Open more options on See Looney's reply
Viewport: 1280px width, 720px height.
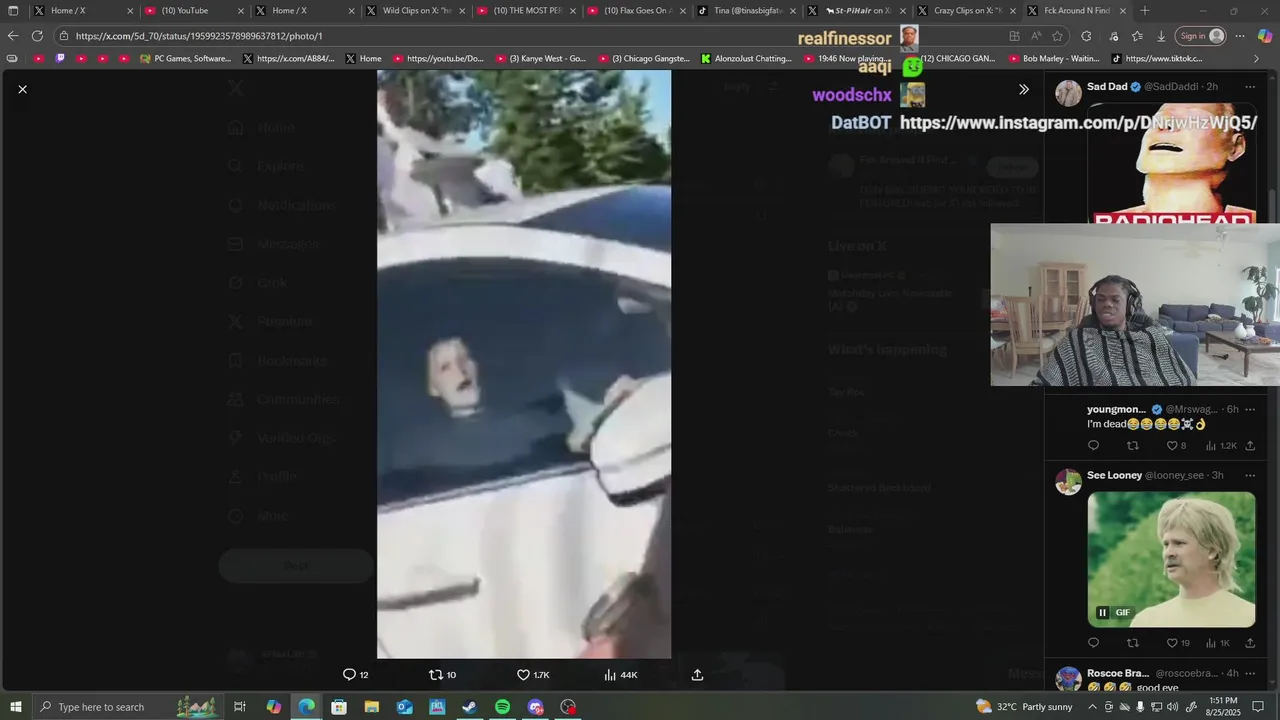point(1249,475)
